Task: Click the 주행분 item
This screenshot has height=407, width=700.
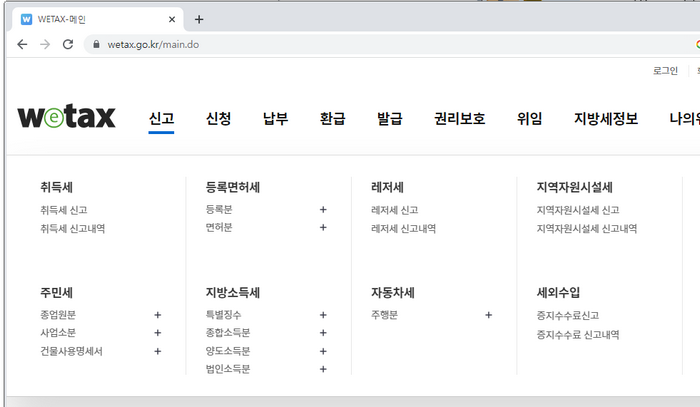Action: click(x=384, y=315)
